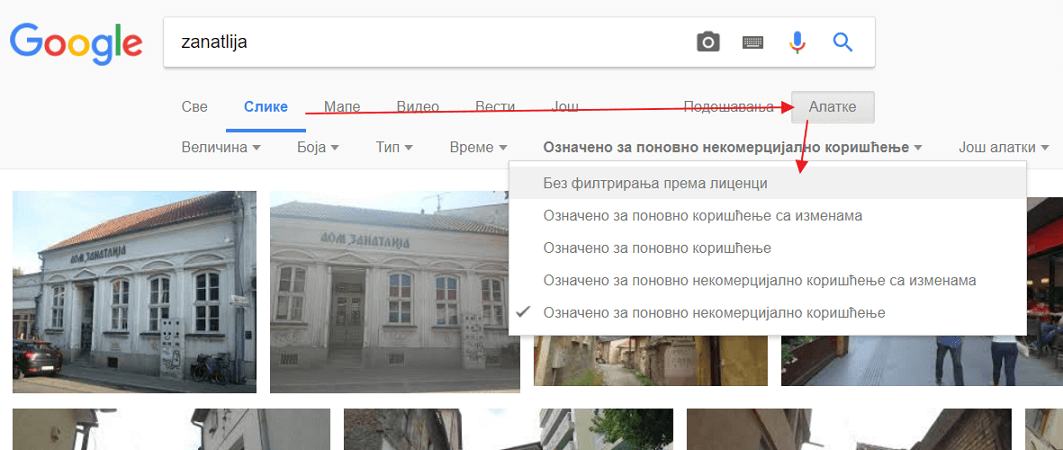Pick the Означено за поновно коришћење option
This screenshot has height=450, width=1063.
click(767, 248)
